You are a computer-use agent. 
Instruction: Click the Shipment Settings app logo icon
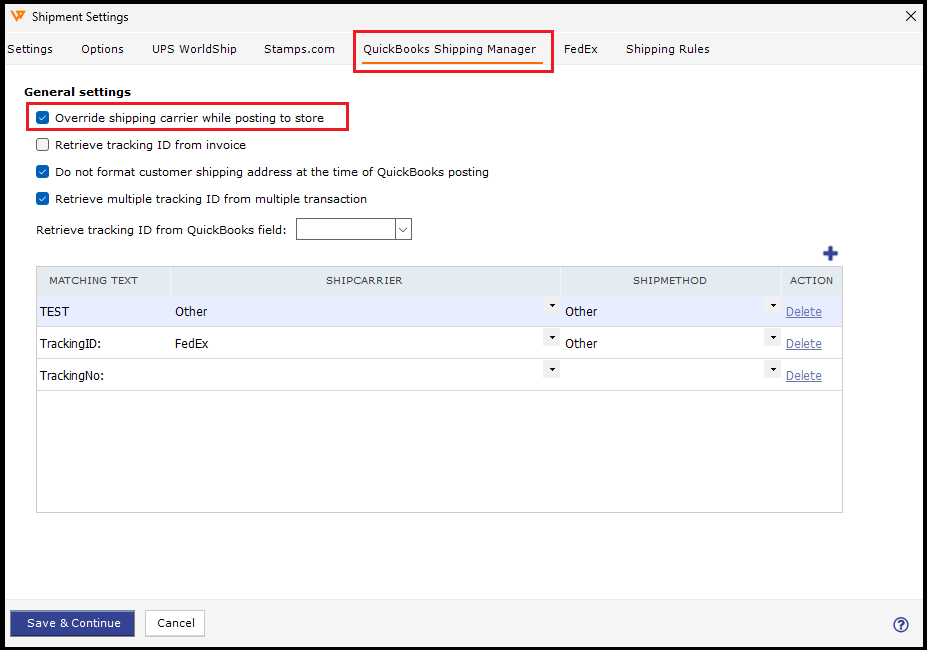17,17
